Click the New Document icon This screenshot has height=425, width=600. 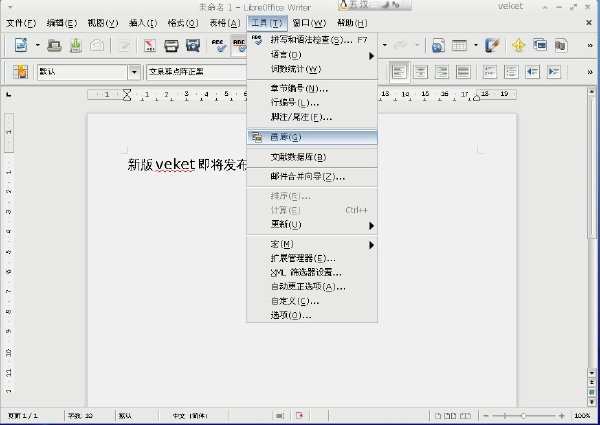point(21,45)
